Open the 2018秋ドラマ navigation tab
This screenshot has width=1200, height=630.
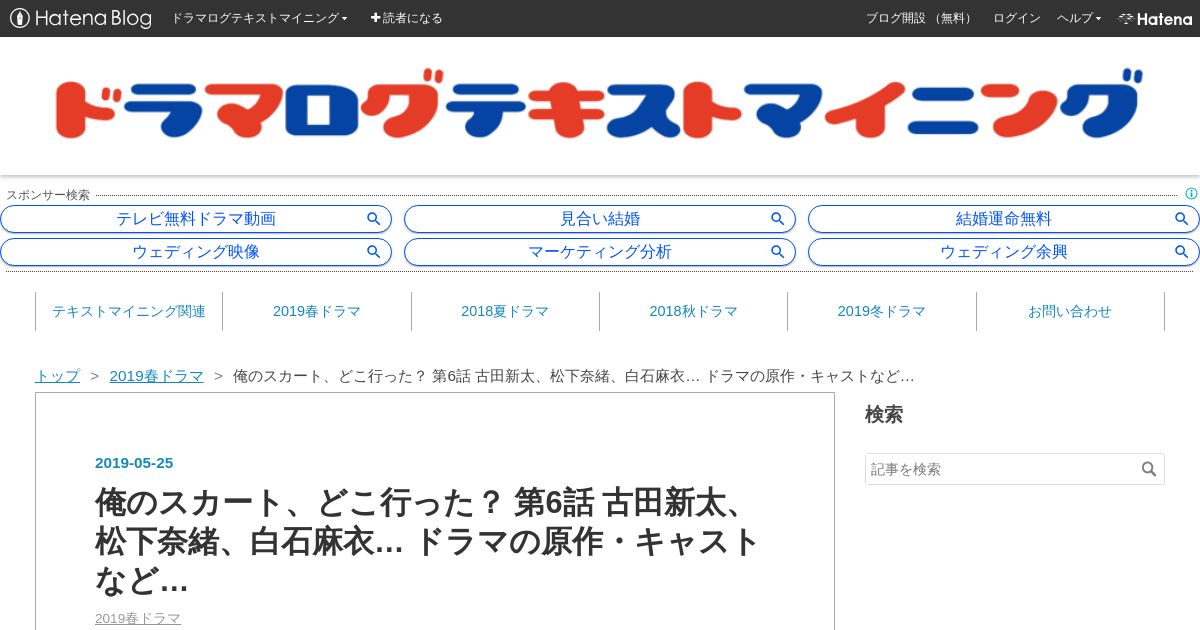[x=693, y=311]
